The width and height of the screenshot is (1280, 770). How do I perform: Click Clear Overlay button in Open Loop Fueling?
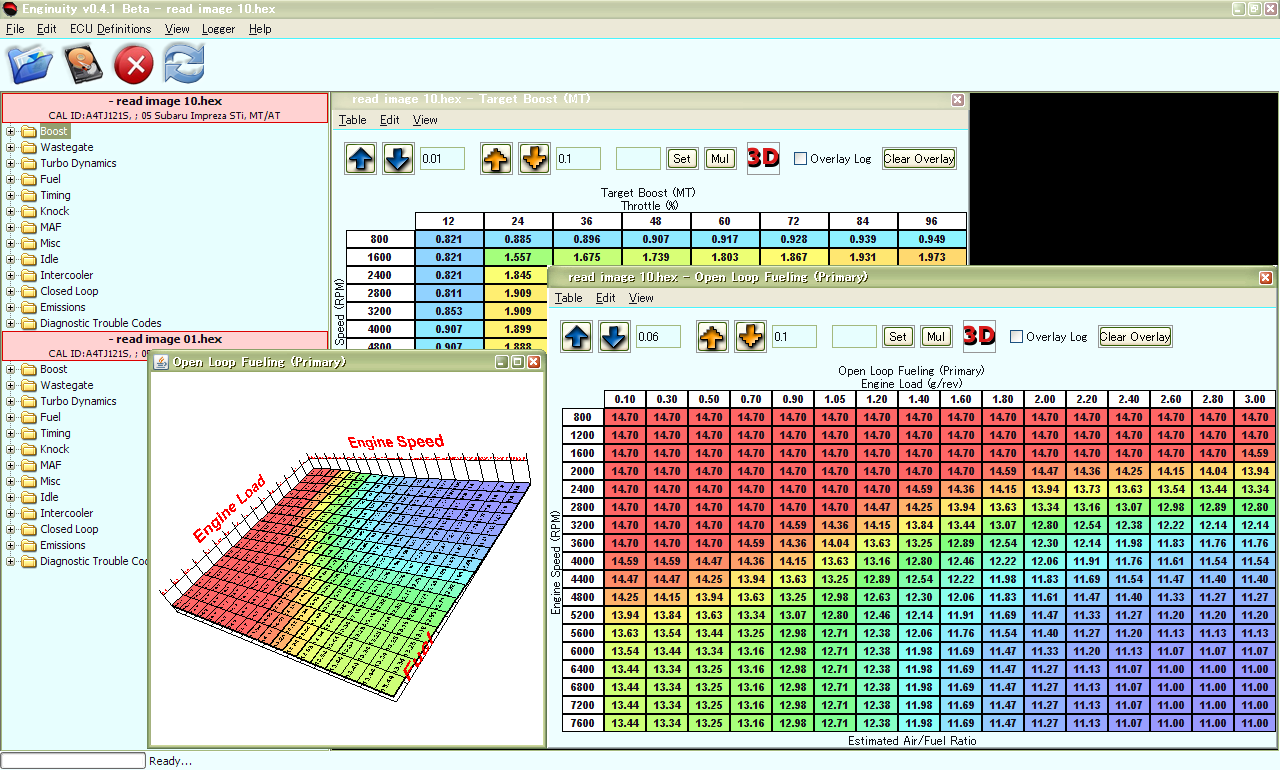[x=1135, y=337]
